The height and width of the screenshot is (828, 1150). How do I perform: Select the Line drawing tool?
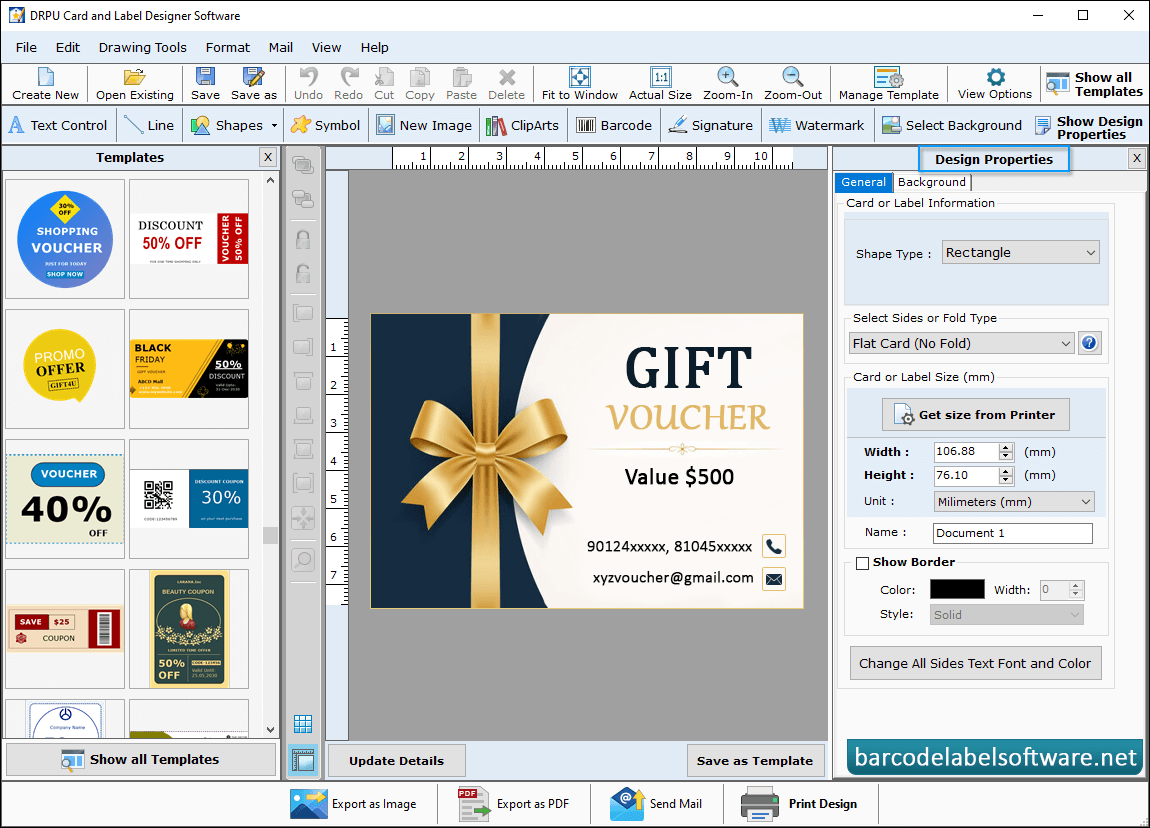[x=150, y=125]
